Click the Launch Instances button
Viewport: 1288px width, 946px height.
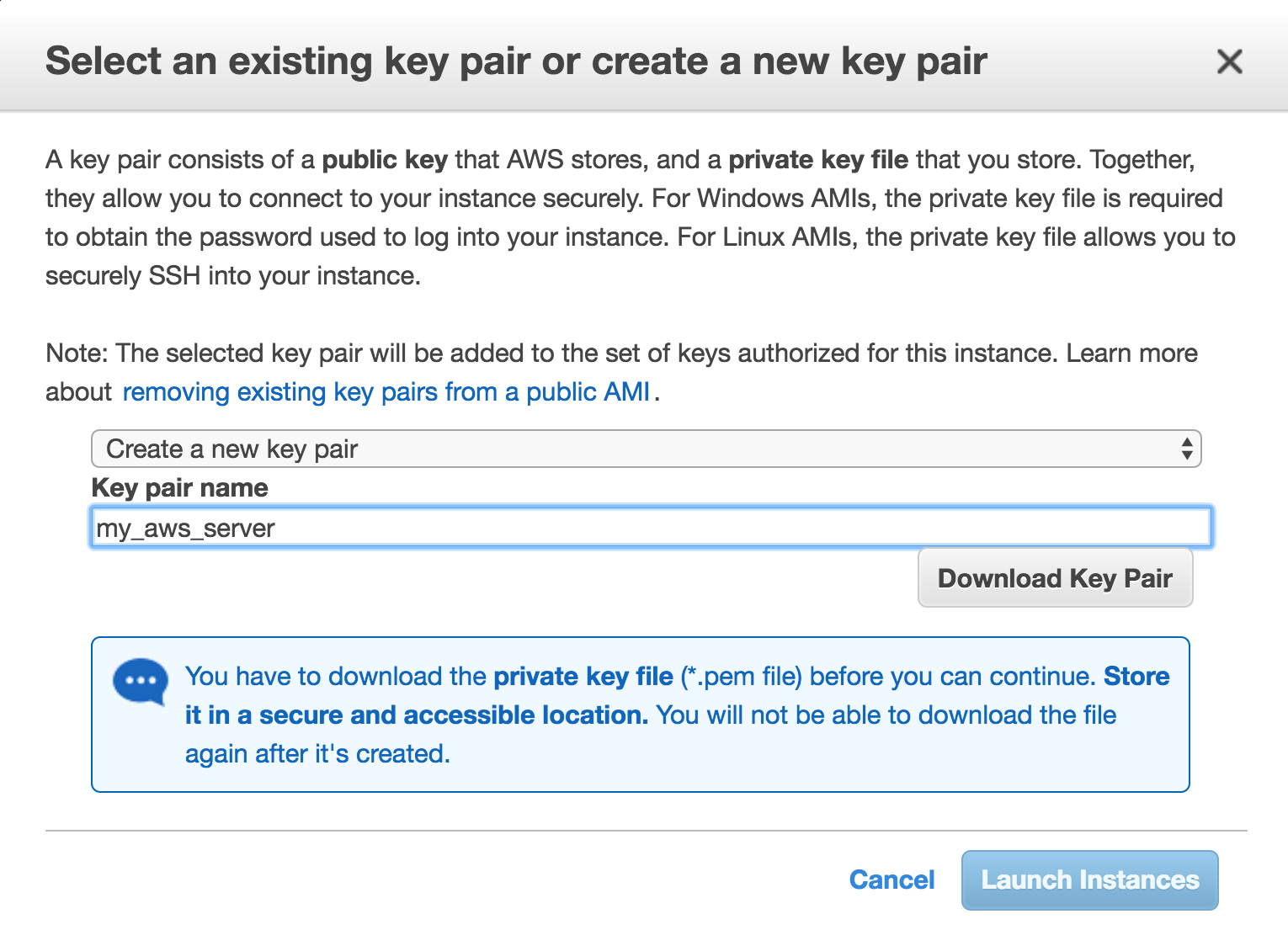[1089, 880]
